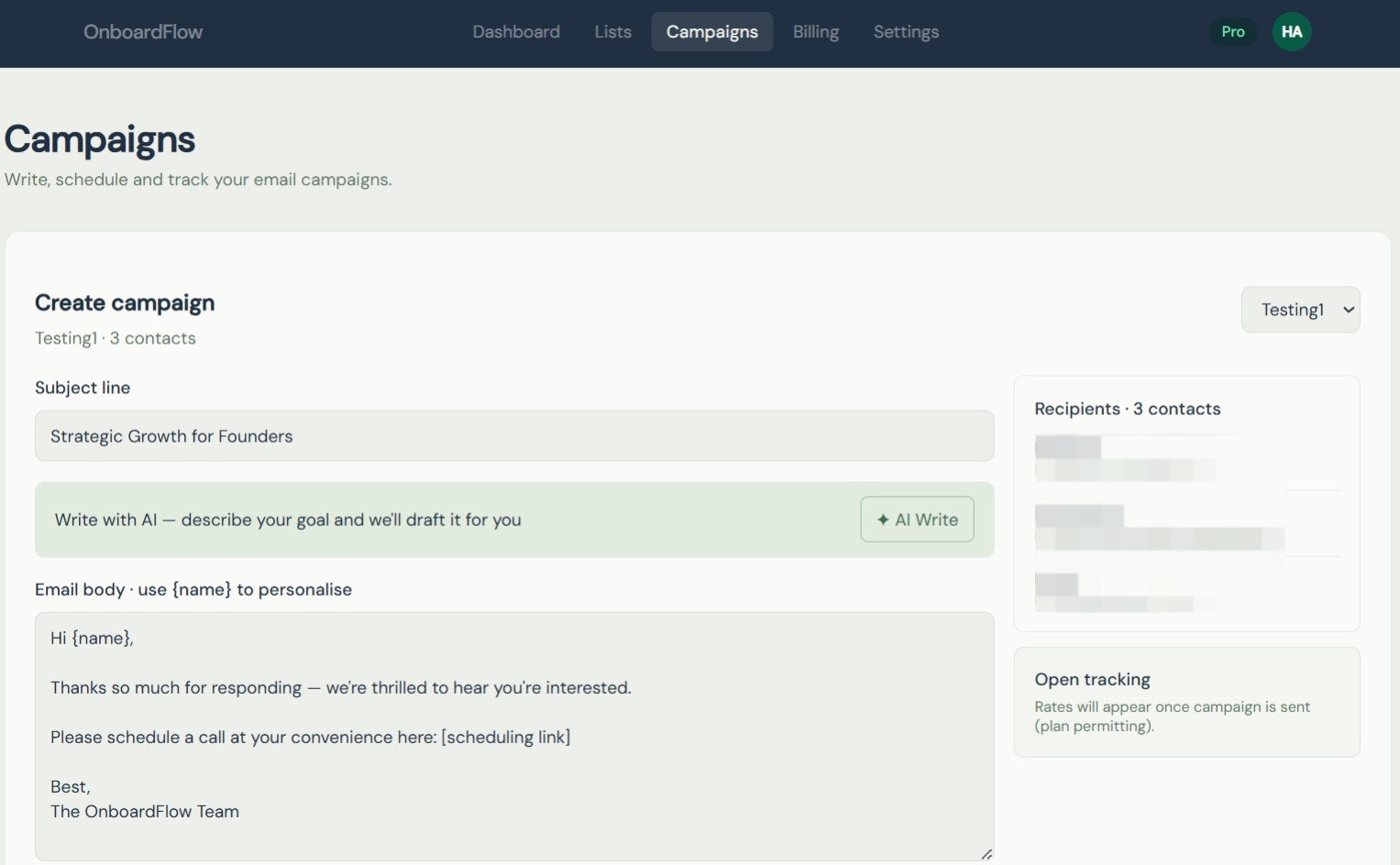Click the Subject line input field
1400x865 pixels.
(x=514, y=436)
